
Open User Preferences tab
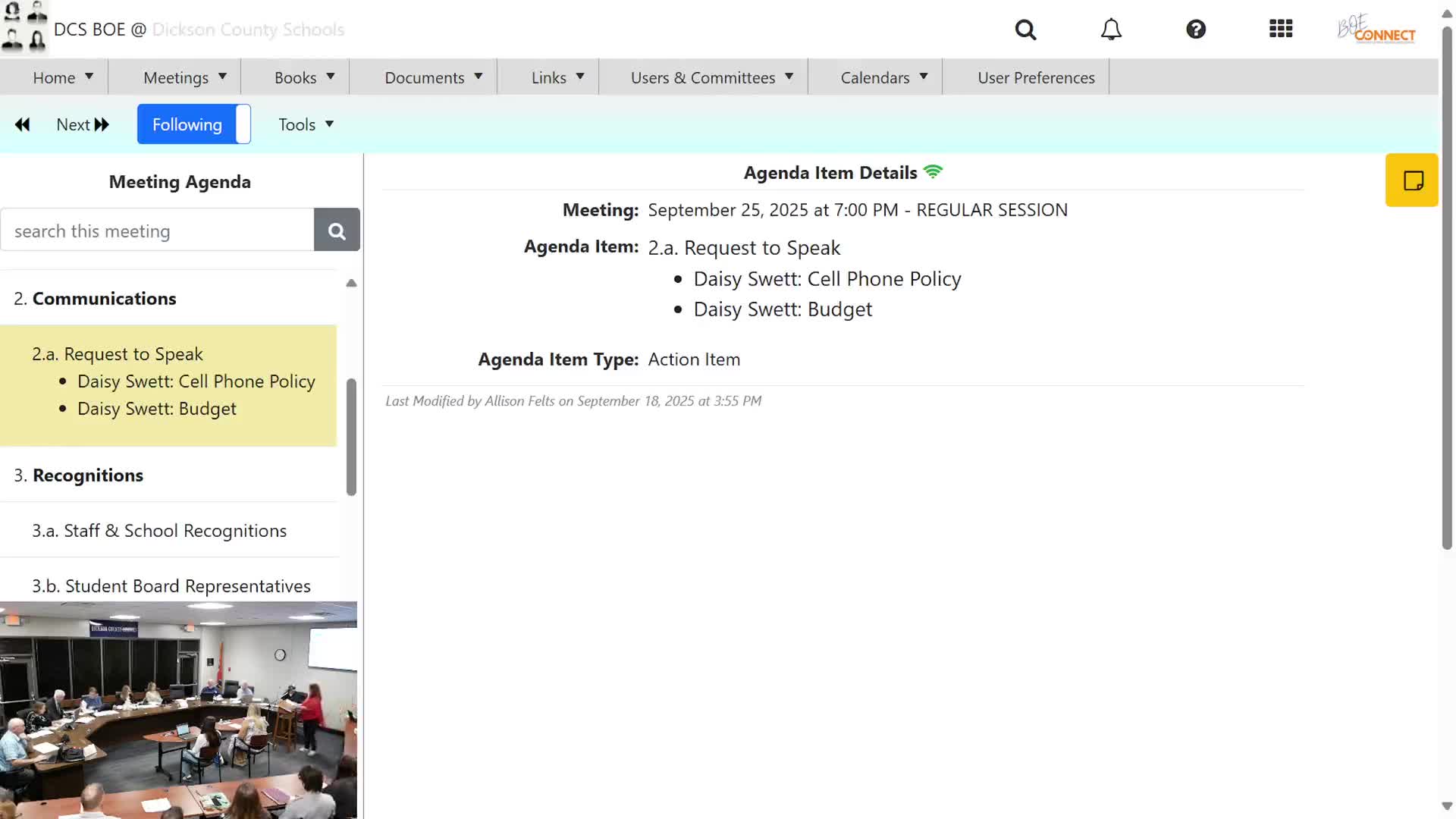(x=1035, y=77)
